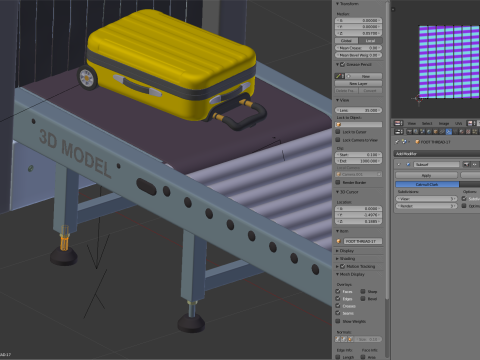The image size is (480, 360).
Task: Uncheck the Edges overlay checkbox
Action: click(x=338, y=299)
